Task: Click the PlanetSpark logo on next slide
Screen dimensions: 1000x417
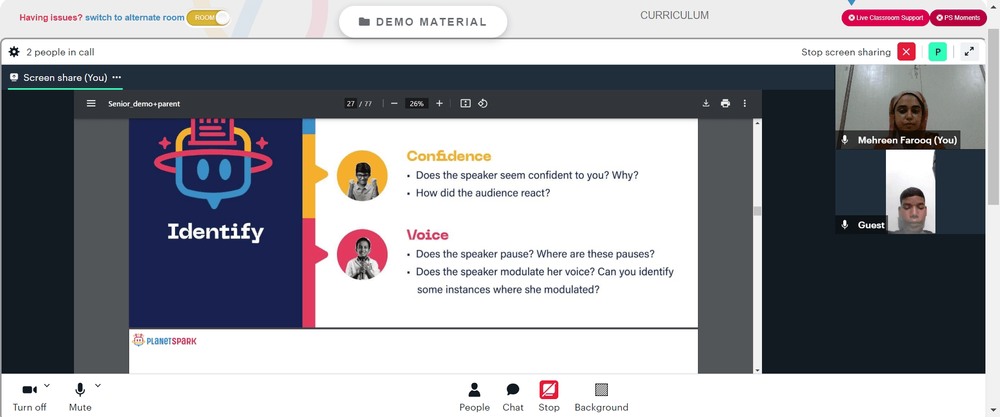Action: pos(164,340)
